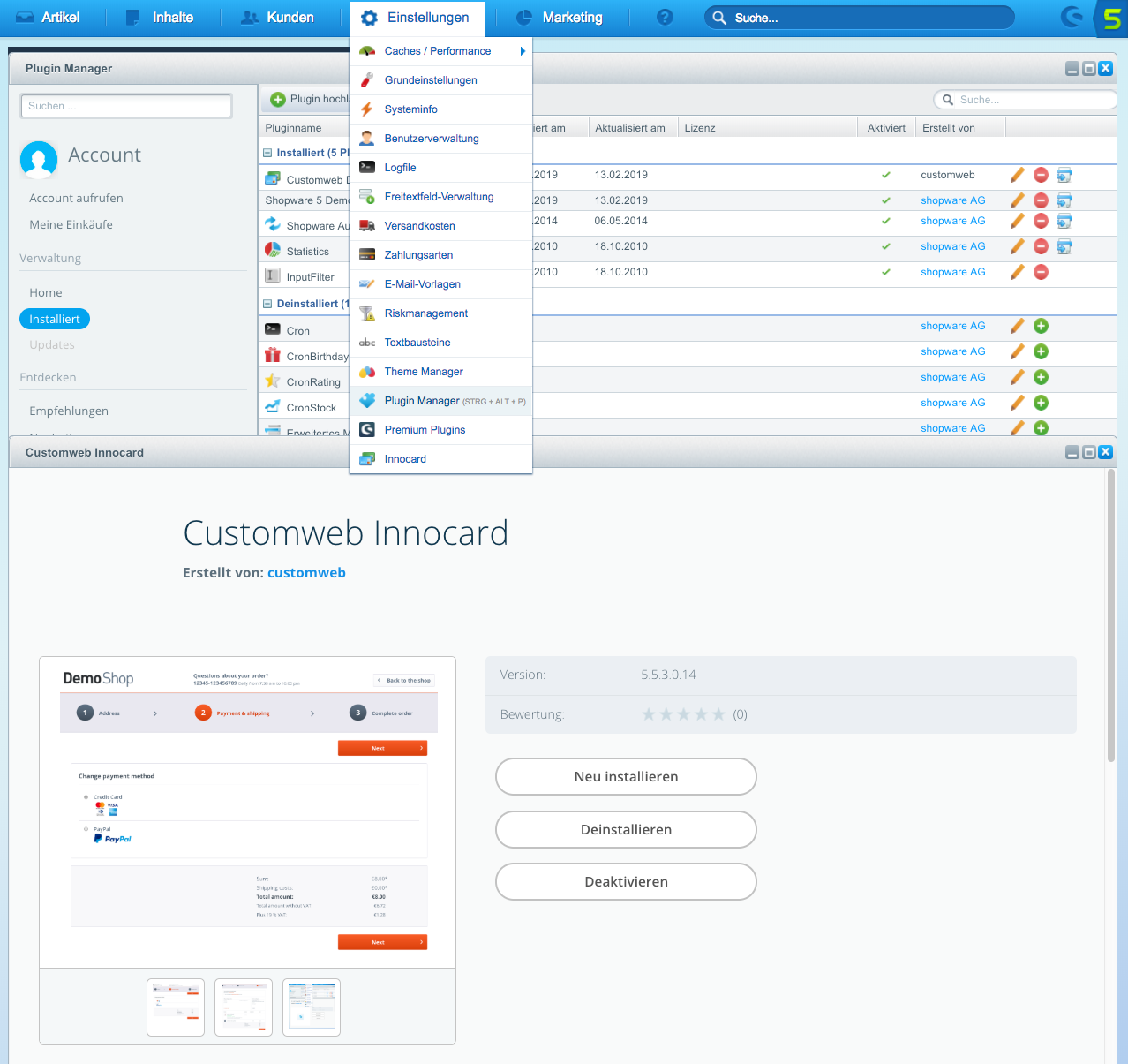Click the Plugin hochladen plus icon
This screenshot has width=1128, height=1064.
[277, 100]
